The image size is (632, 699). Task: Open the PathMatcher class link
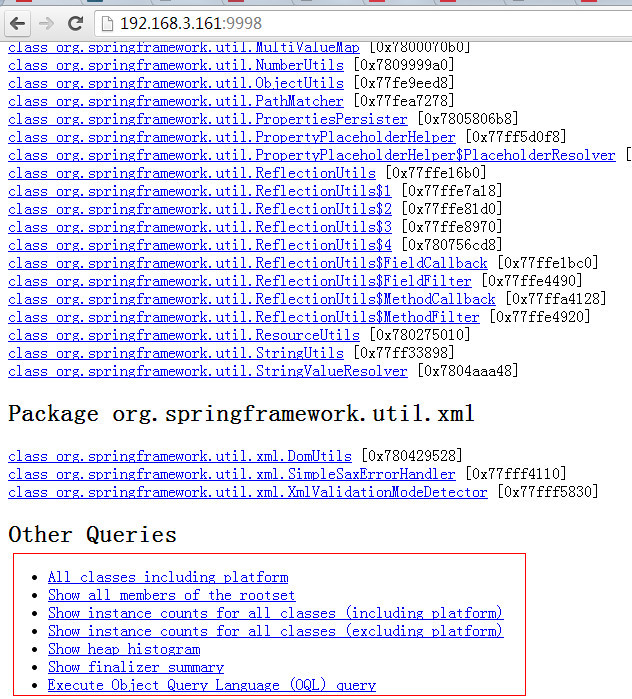pyautogui.click(x=176, y=101)
